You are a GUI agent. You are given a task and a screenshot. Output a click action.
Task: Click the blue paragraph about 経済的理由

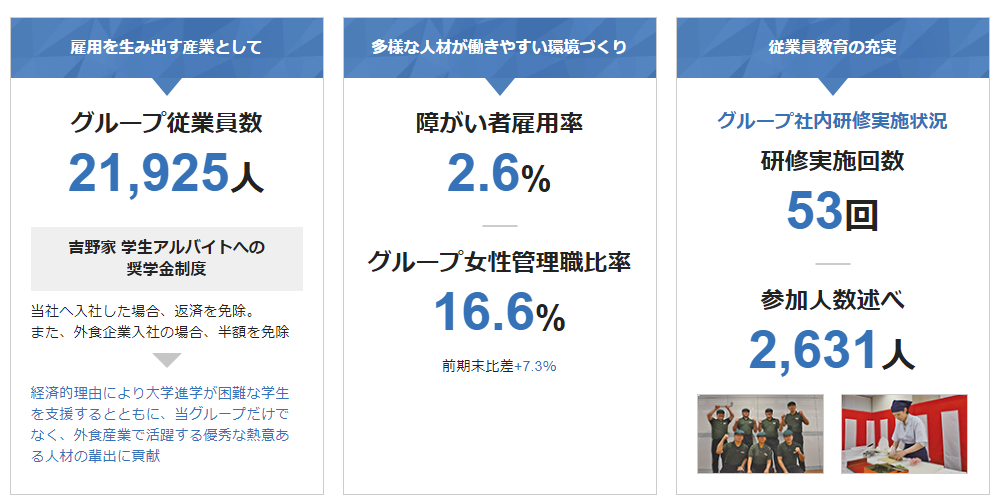tap(160, 424)
